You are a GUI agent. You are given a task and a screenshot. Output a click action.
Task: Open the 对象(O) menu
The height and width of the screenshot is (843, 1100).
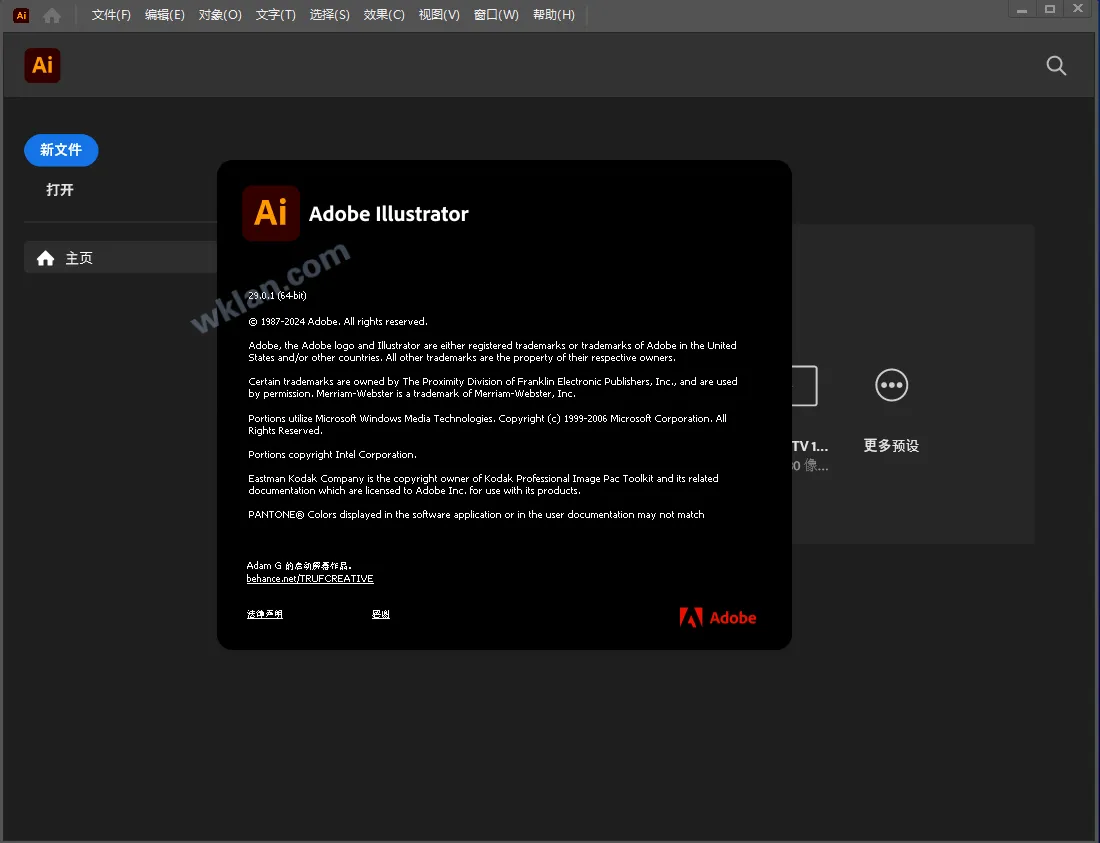click(220, 15)
